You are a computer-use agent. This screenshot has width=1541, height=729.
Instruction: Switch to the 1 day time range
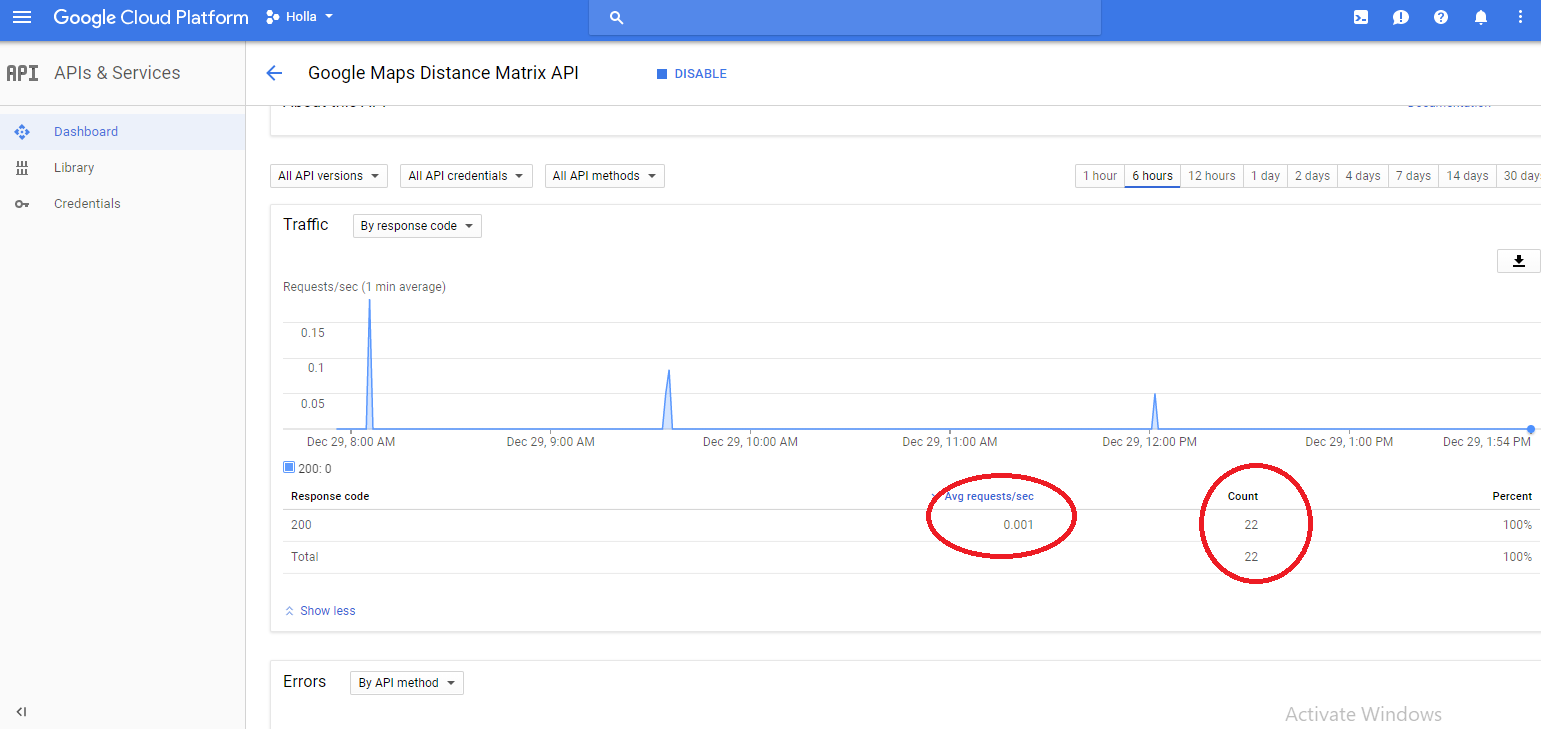[1265, 175]
